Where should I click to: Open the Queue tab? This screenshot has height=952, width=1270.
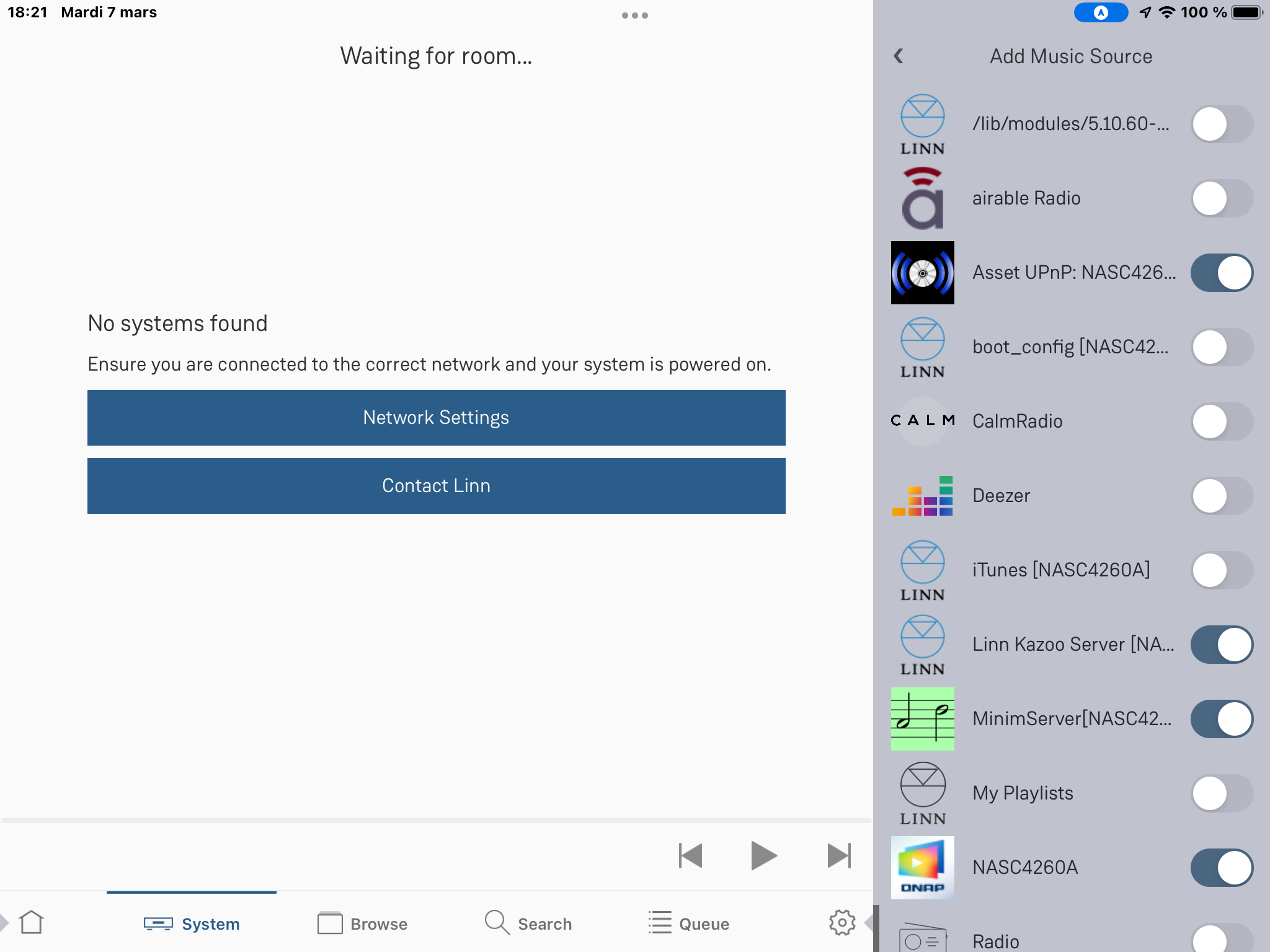click(x=688, y=923)
